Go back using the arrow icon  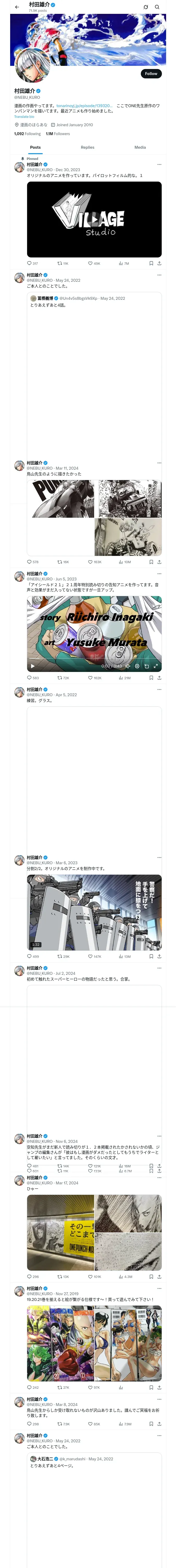tap(17, 7)
